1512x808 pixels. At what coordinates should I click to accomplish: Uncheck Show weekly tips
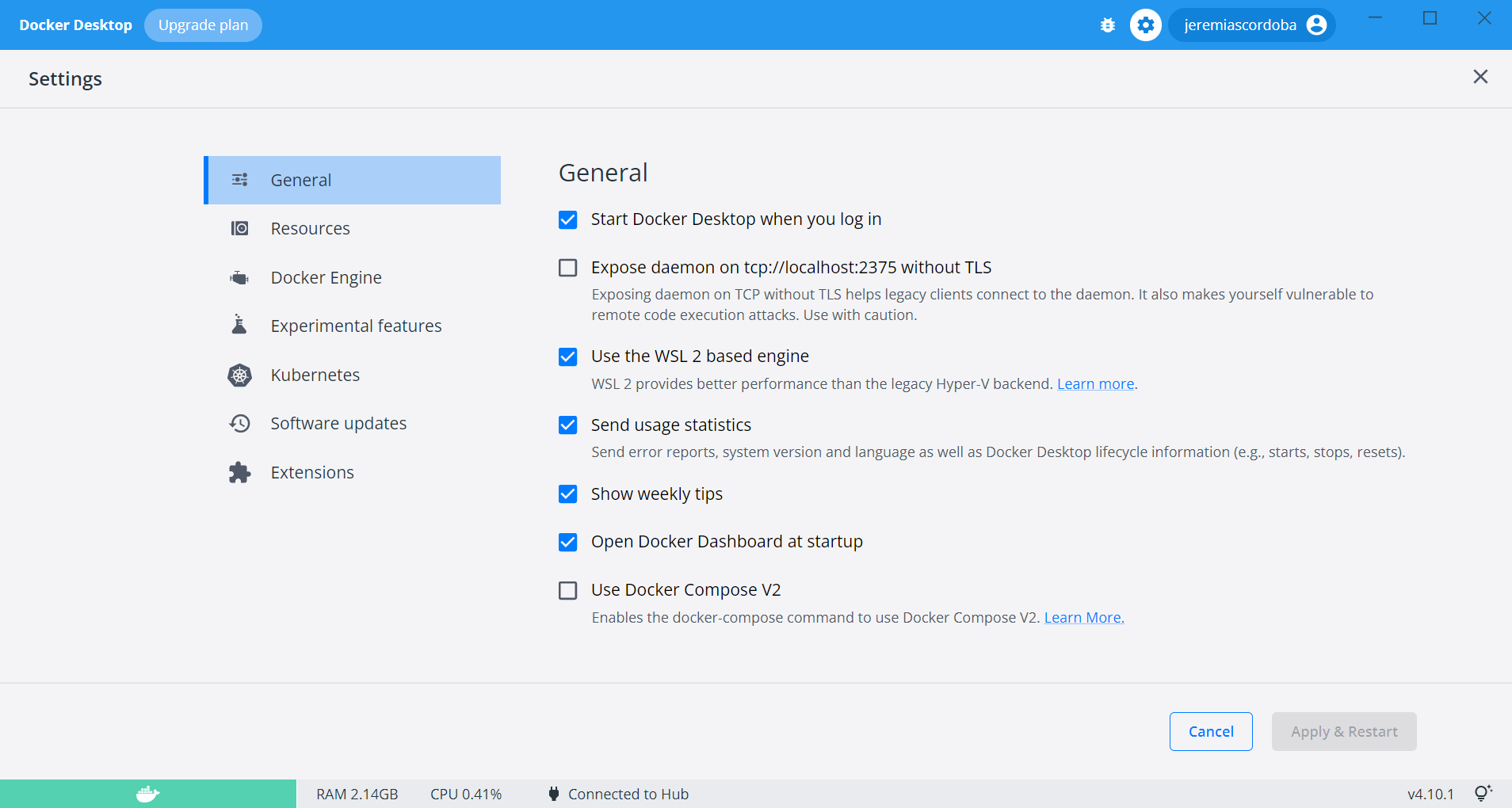(x=568, y=494)
